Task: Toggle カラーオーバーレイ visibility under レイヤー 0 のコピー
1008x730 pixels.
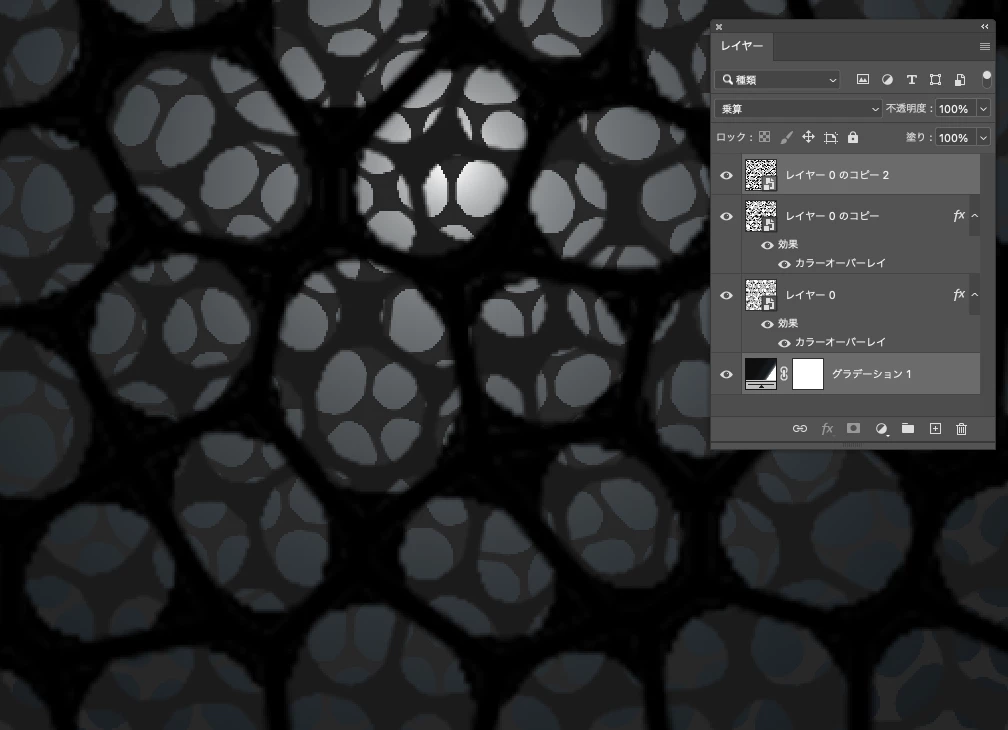Action: tap(784, 264)
